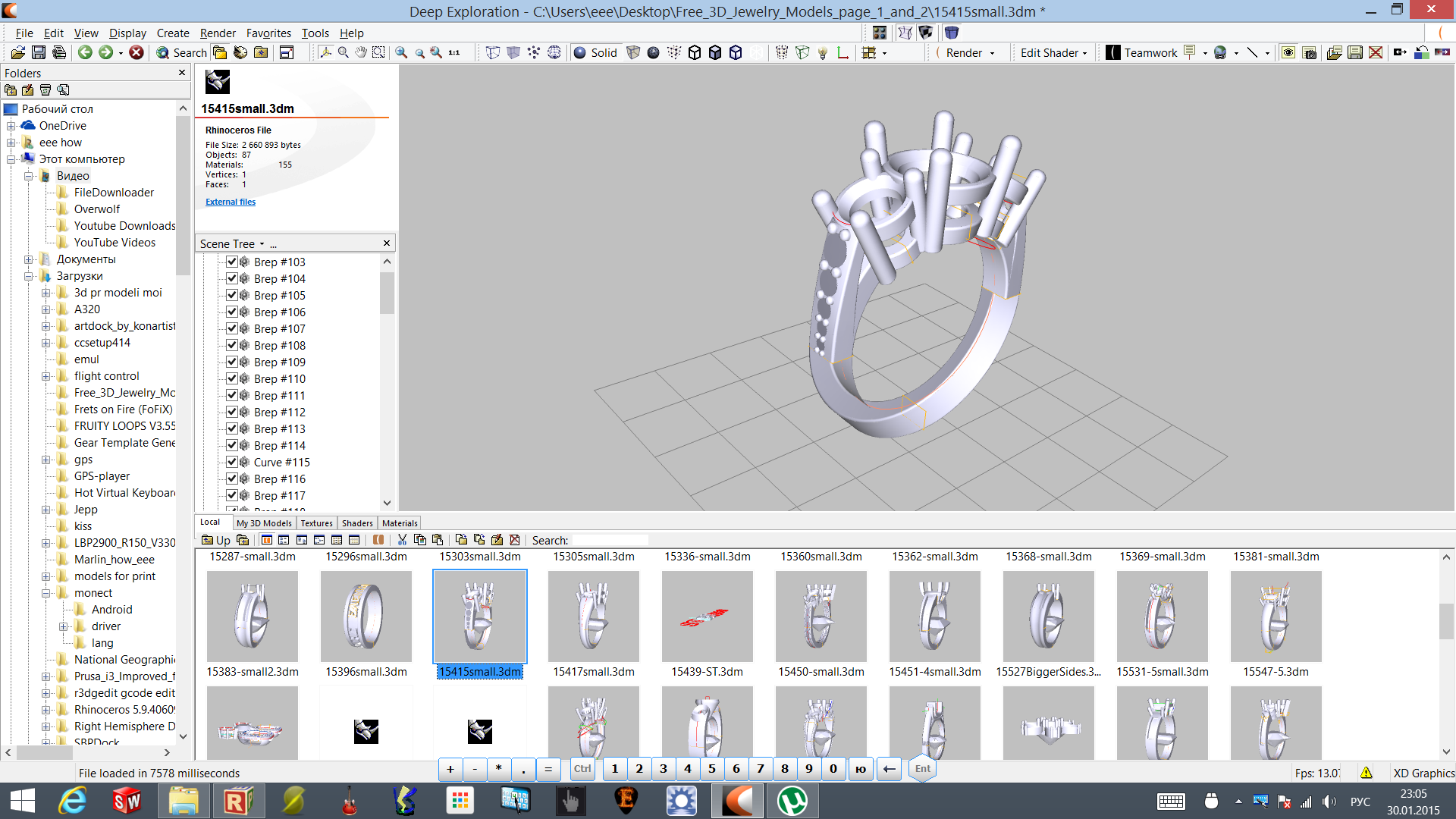Open Internet Explorer from the taskbar
This screenshot has width=1456, height=819.
(x=74, y=801)
